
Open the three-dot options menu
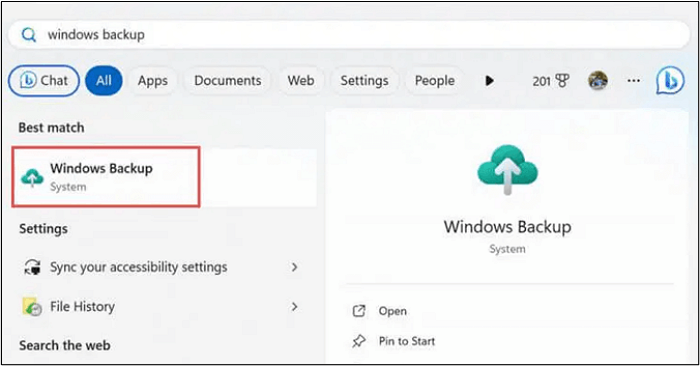coord(633,81)
